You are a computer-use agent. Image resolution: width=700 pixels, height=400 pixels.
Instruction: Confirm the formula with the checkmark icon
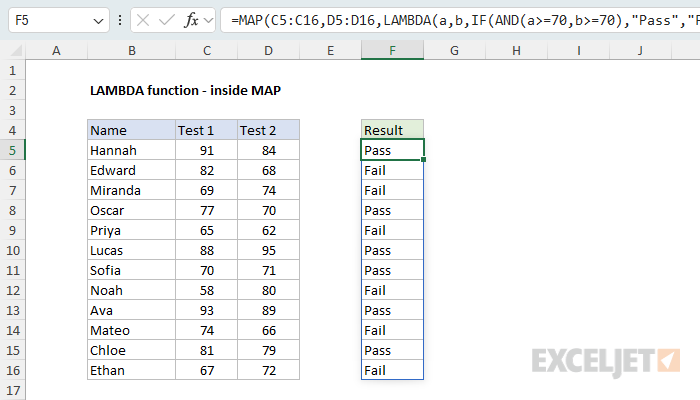point(167,20)
